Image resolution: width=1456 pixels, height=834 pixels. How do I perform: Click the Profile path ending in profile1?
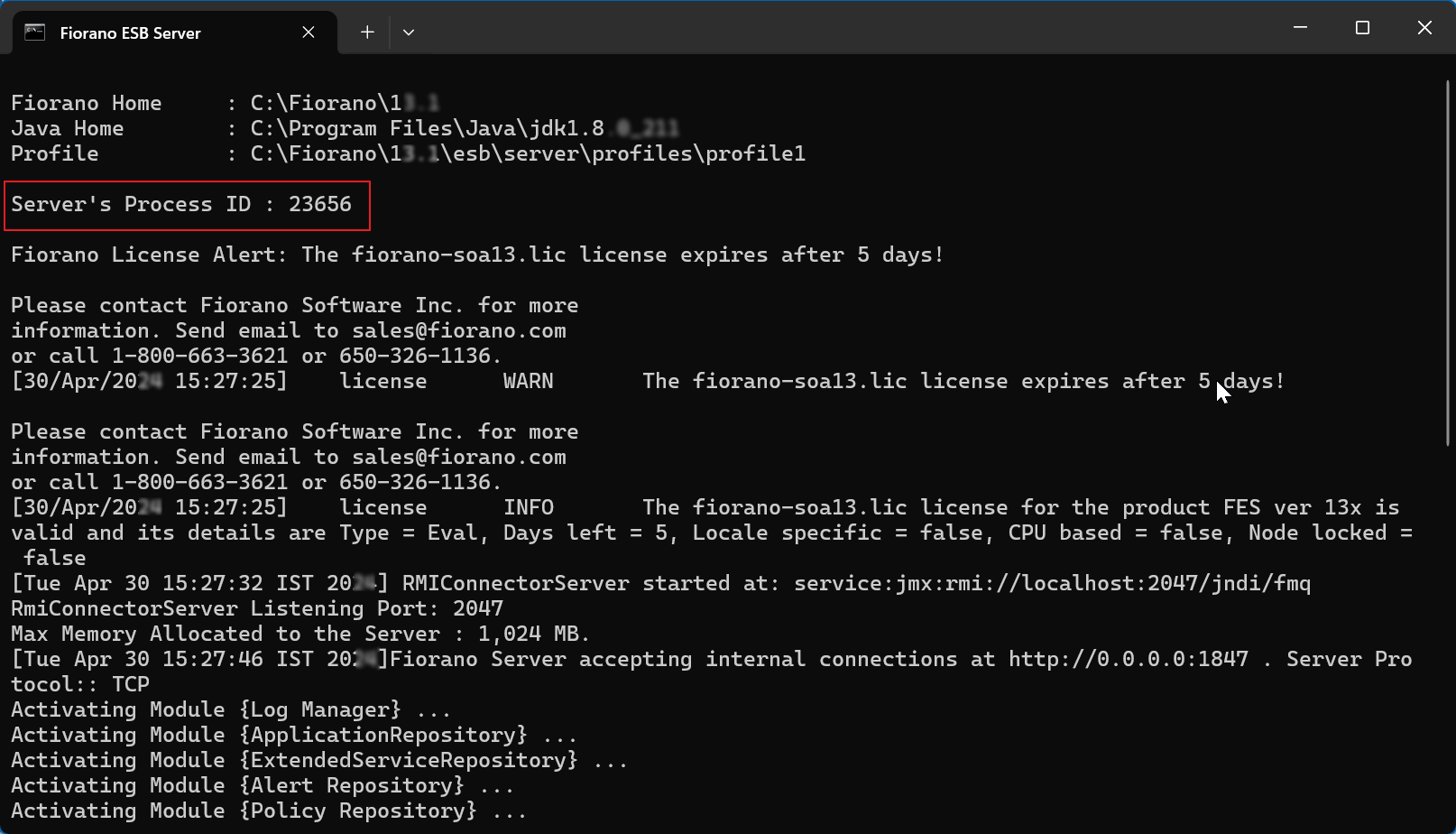coord(528,153)
